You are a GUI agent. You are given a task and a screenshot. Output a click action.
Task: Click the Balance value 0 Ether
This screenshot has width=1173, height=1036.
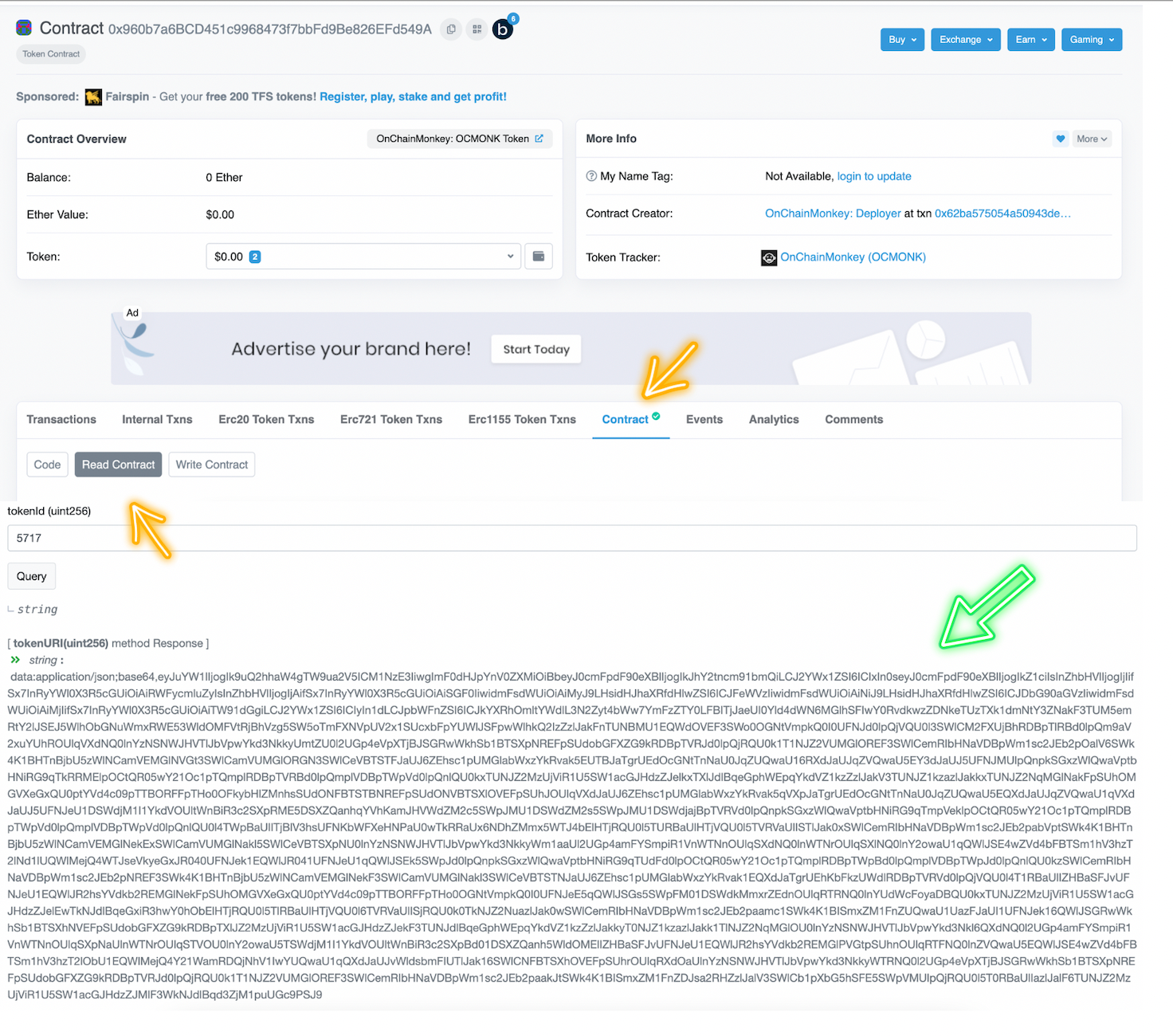pyautogui.click(x=224, y=177)
